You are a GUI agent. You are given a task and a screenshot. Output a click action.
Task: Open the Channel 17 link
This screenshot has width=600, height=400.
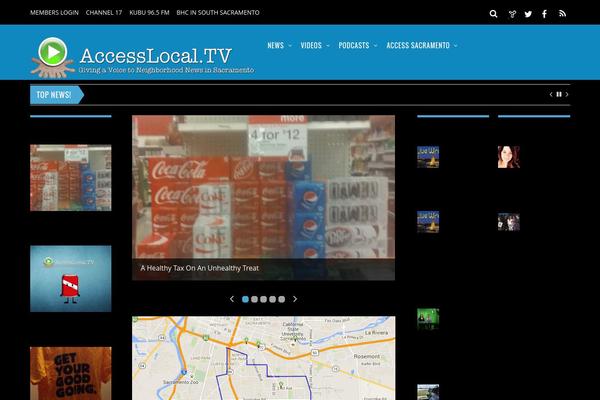click(x=104, y=13)
